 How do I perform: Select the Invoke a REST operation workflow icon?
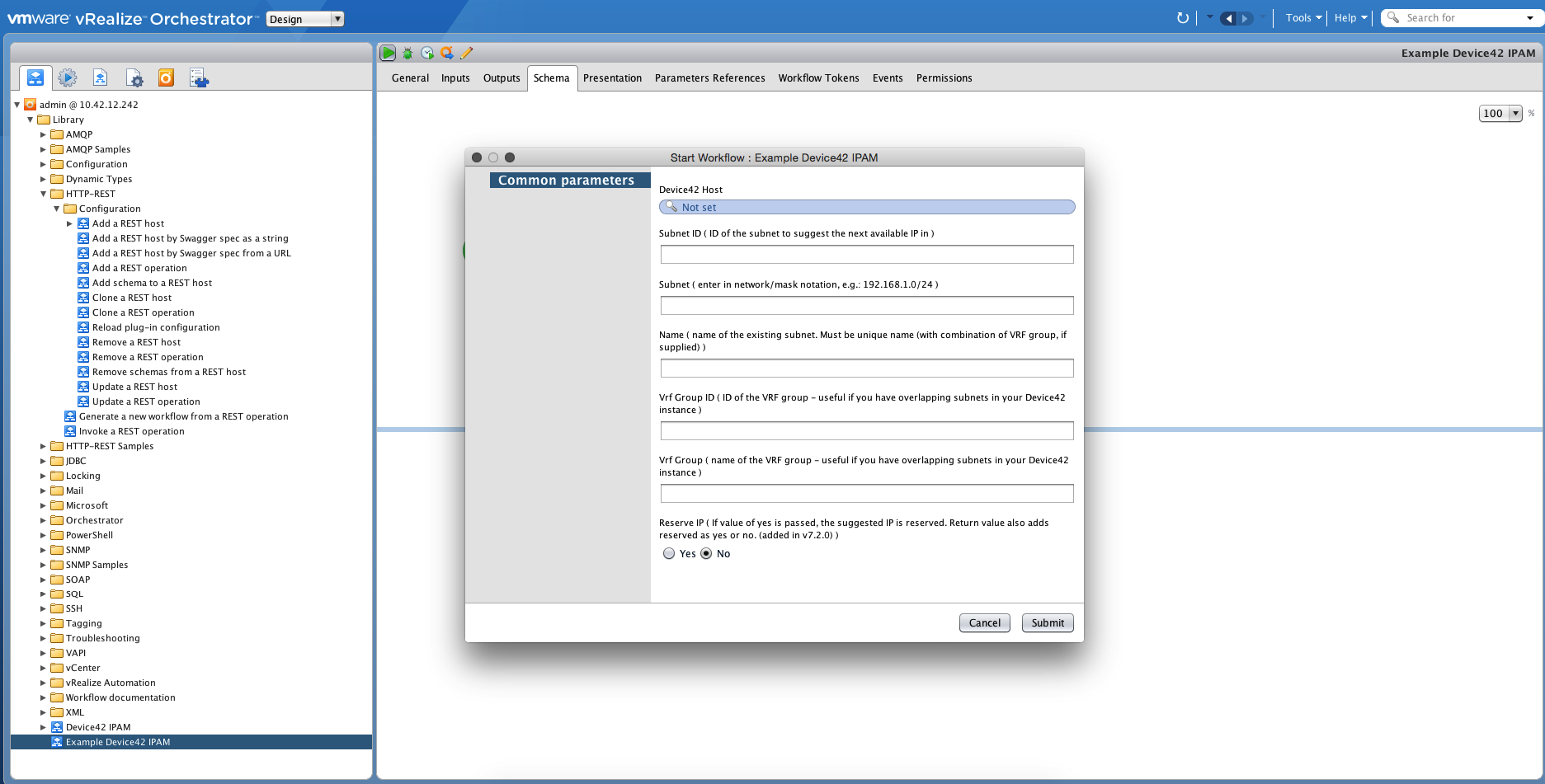70,431
